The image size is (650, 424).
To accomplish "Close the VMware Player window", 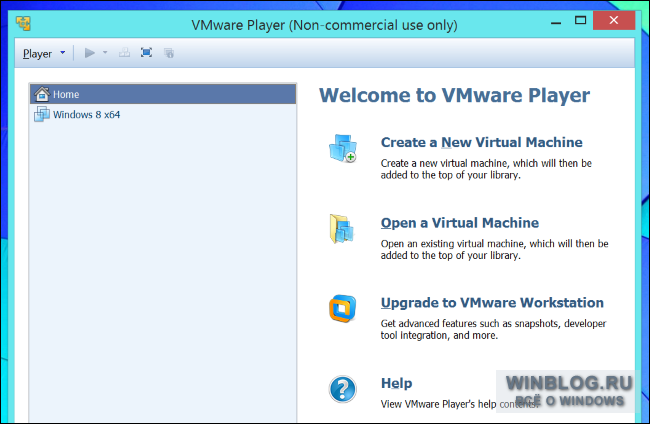I will pos(614,20).
